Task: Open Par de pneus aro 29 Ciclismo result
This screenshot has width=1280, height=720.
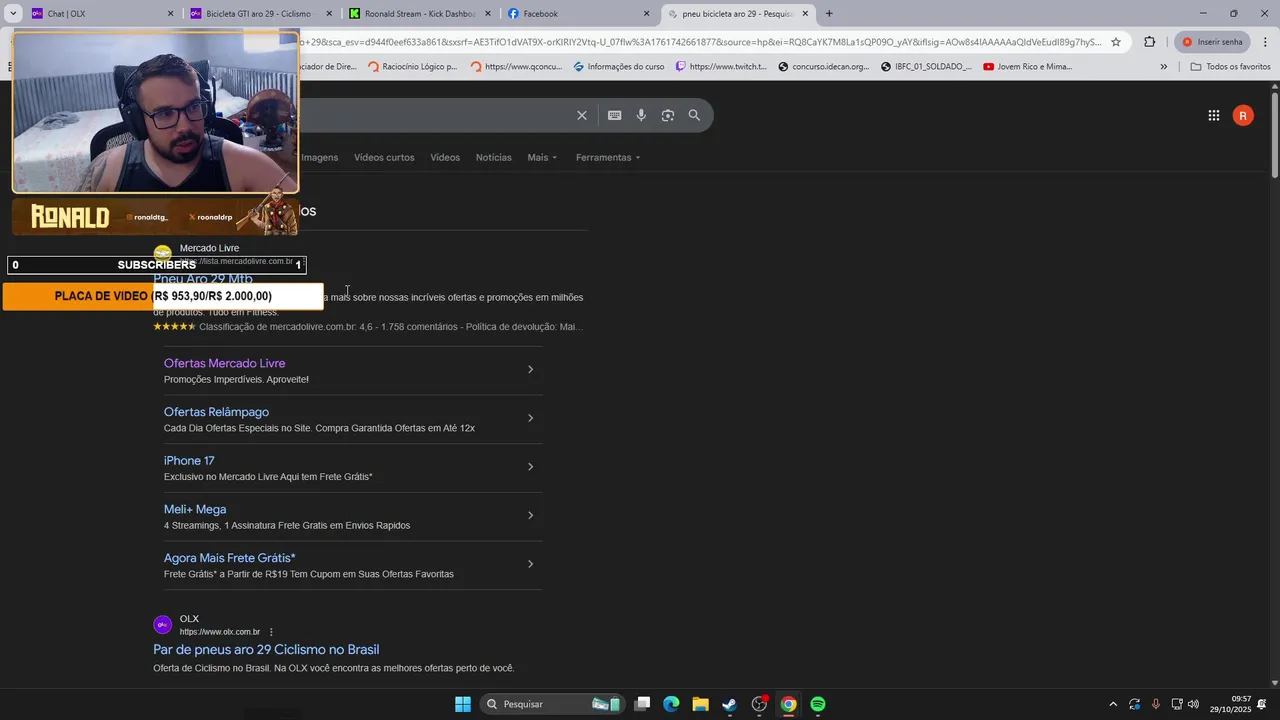Action: (x=266, y=650)
